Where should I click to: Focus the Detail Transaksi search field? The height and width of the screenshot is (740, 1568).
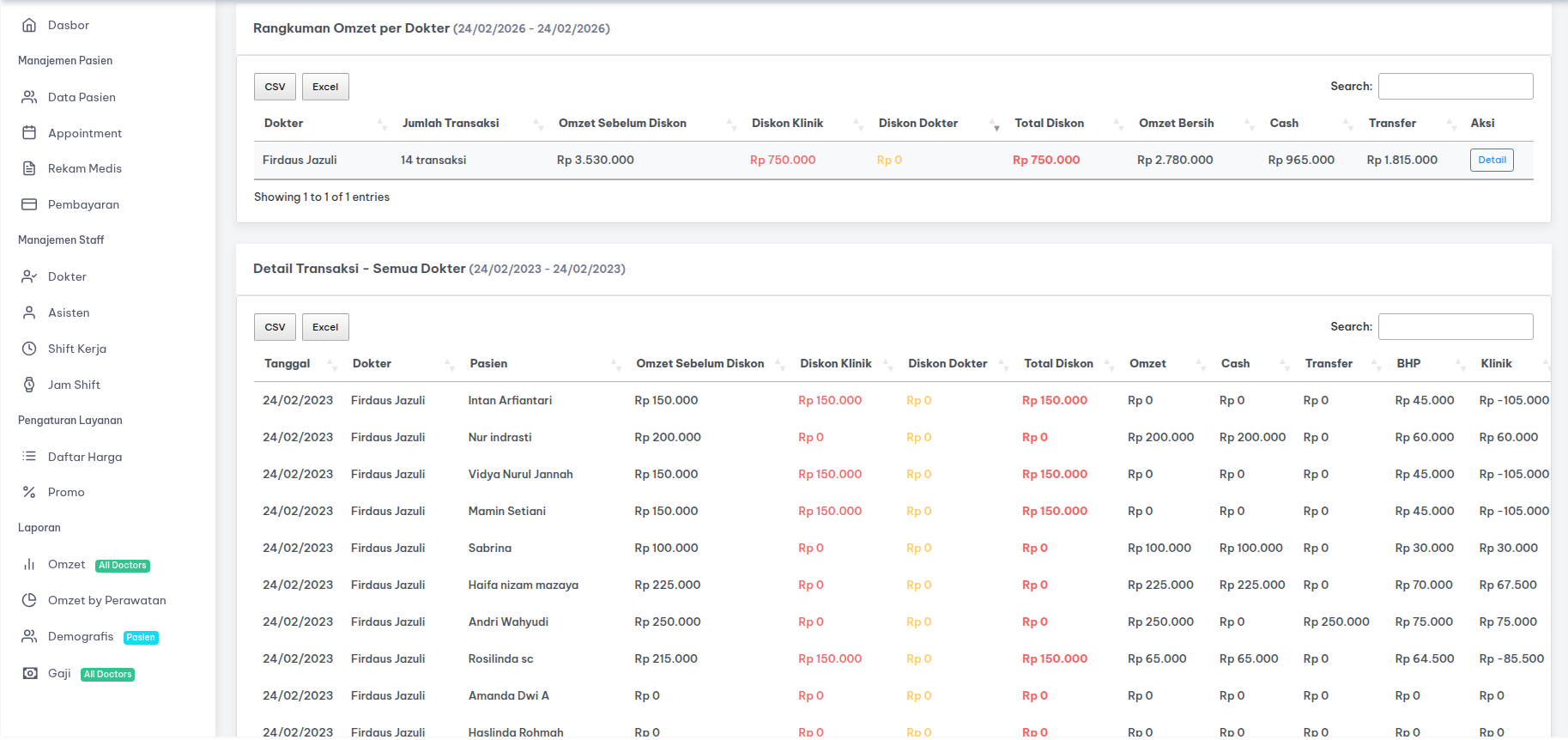pos(1455,326)
